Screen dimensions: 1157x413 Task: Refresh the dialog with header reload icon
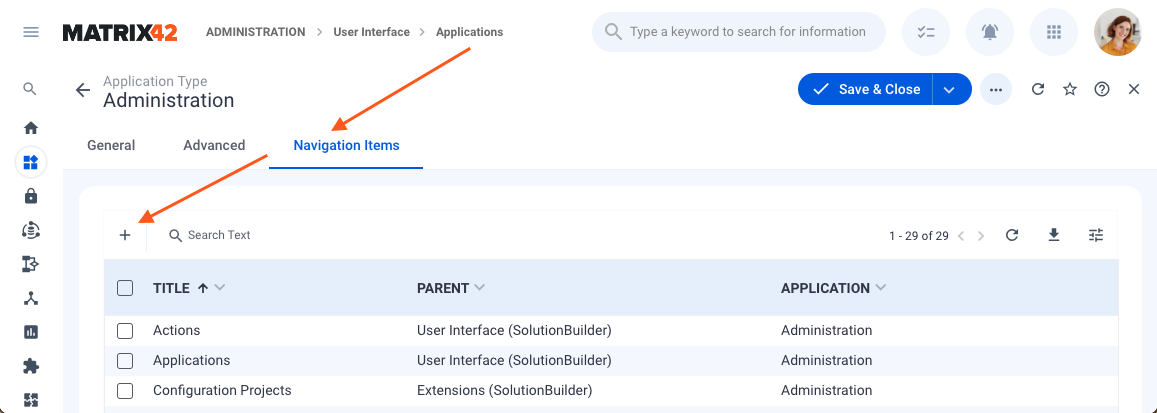[x=1037, y=89]
